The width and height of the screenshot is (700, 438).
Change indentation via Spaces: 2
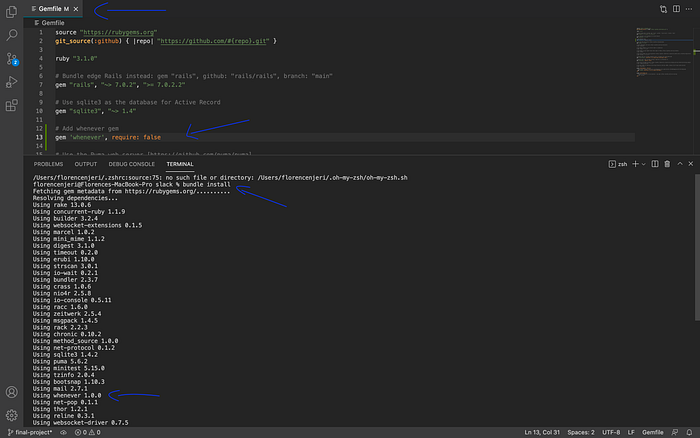coord(580,432)
